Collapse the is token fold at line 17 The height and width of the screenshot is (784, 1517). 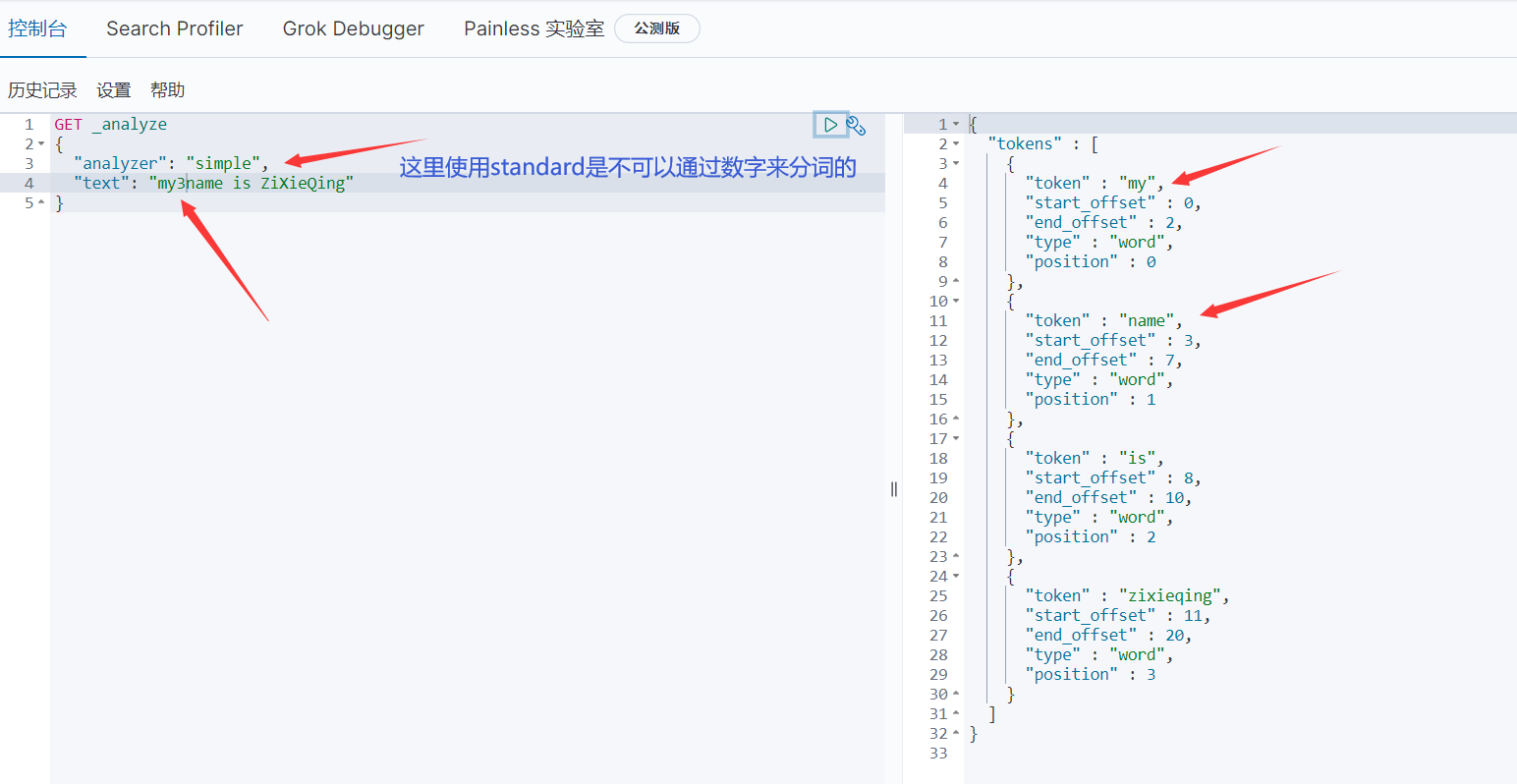[x=956, y=438]
